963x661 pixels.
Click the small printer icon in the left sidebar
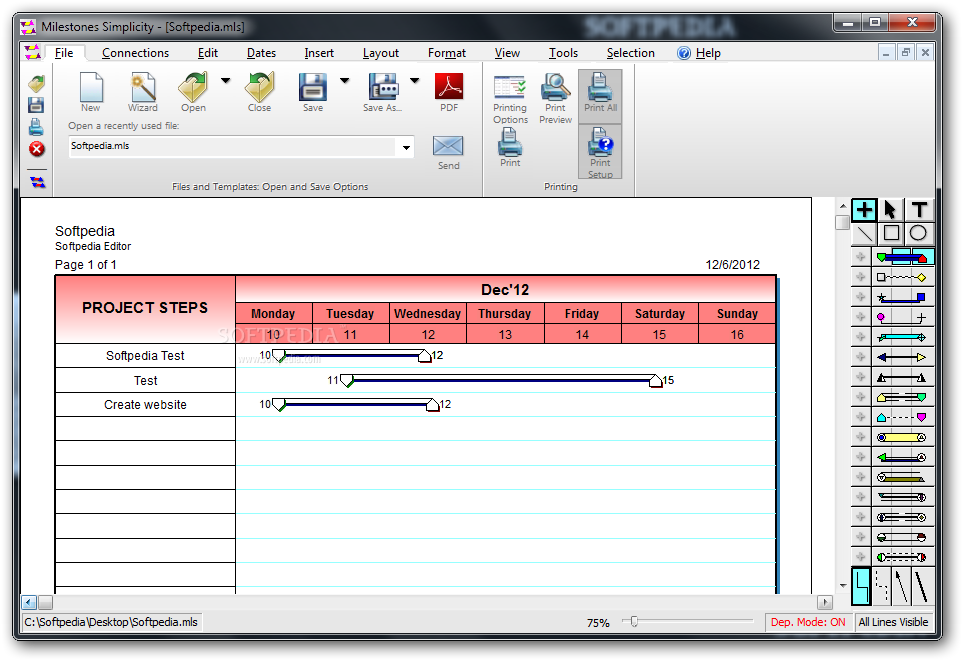pyautogui.click(x=36, y=127)
